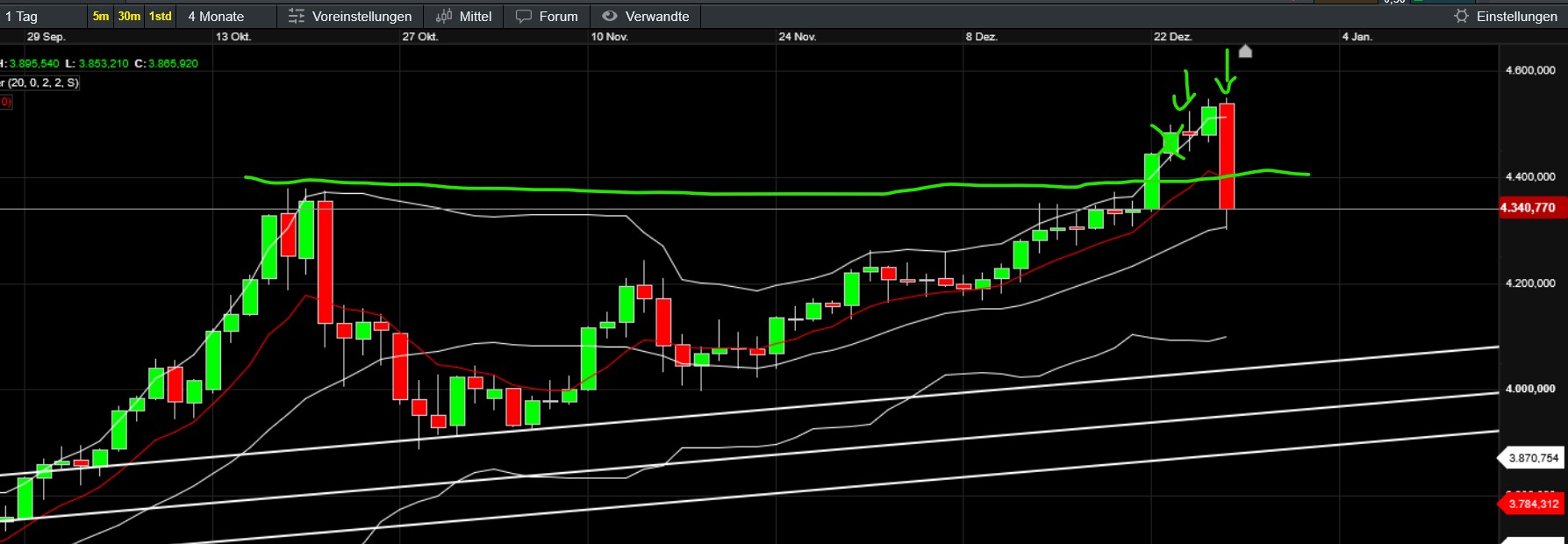Switch to the 30m interval
This screenshot has width=1568, height=544.
tap(129, 17)
